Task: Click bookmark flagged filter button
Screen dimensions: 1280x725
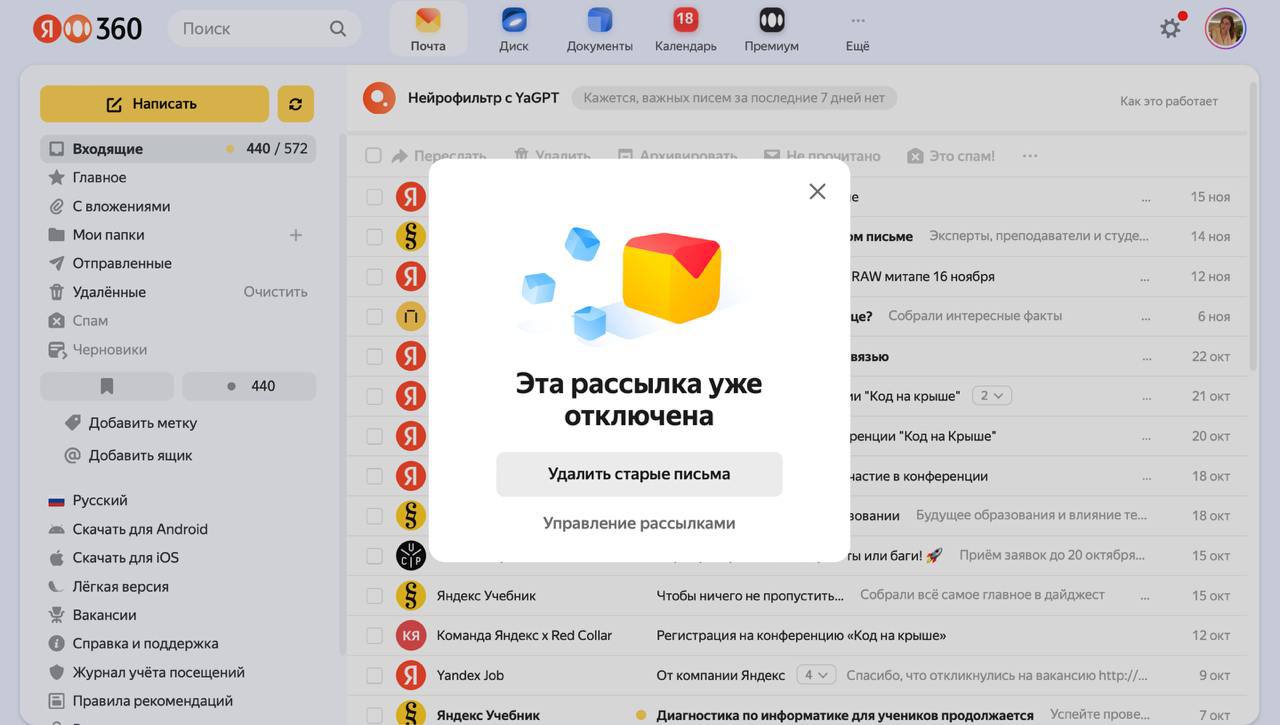Action: click(x=107, y=386)
